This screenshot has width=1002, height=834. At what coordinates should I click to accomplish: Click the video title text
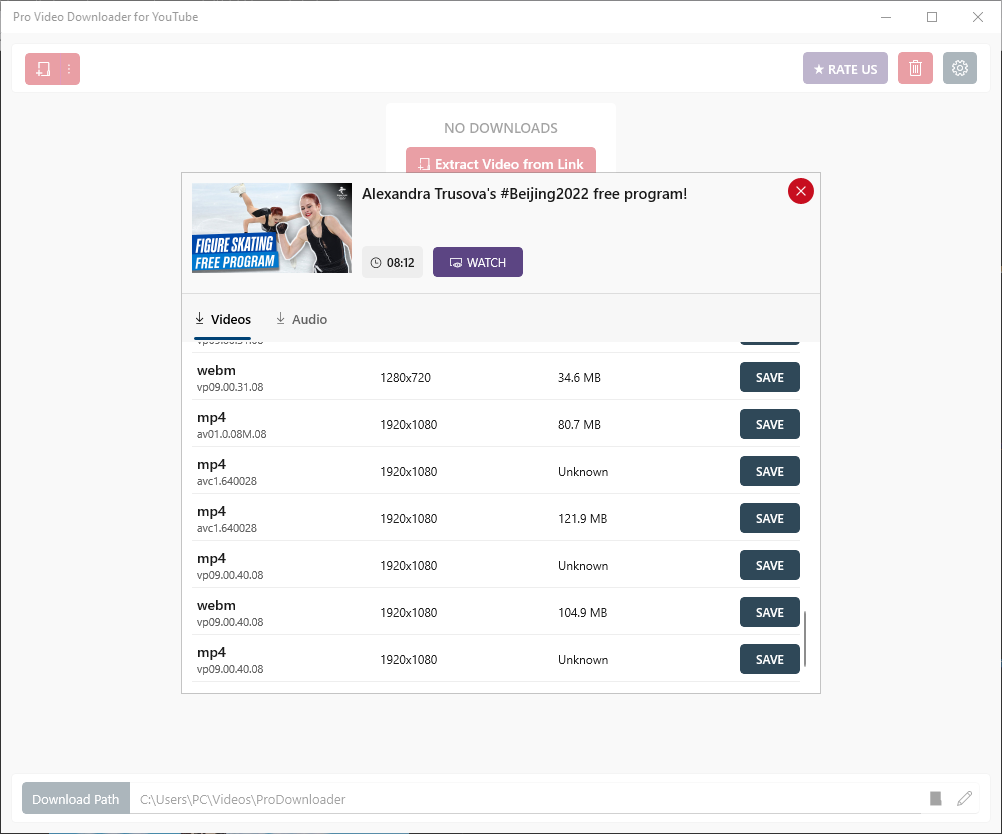[524, 194]
